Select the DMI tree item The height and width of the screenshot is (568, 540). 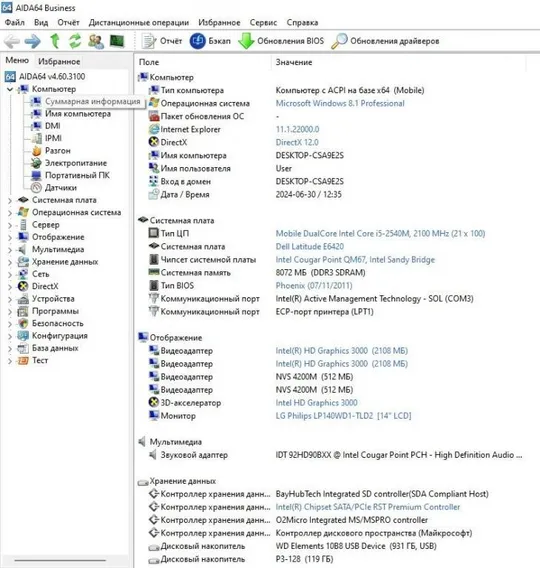click(x=53, y=126)
